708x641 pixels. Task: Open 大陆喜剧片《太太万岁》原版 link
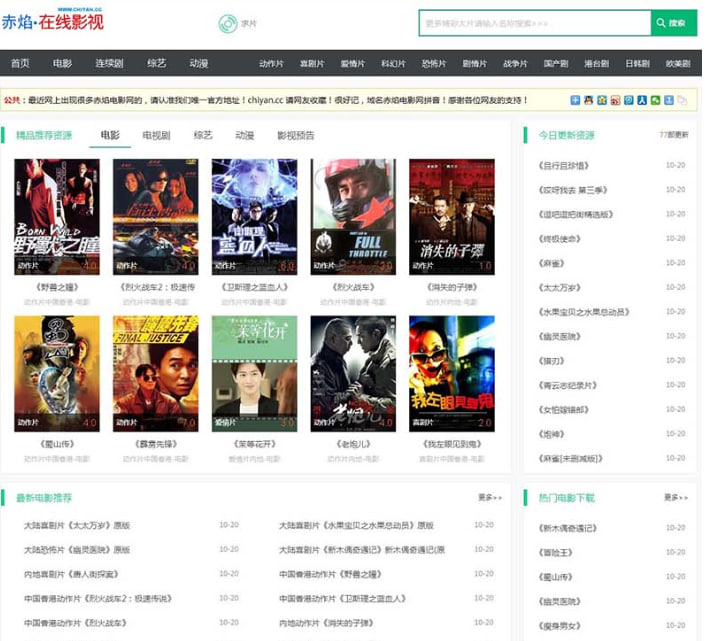point(77,525)
